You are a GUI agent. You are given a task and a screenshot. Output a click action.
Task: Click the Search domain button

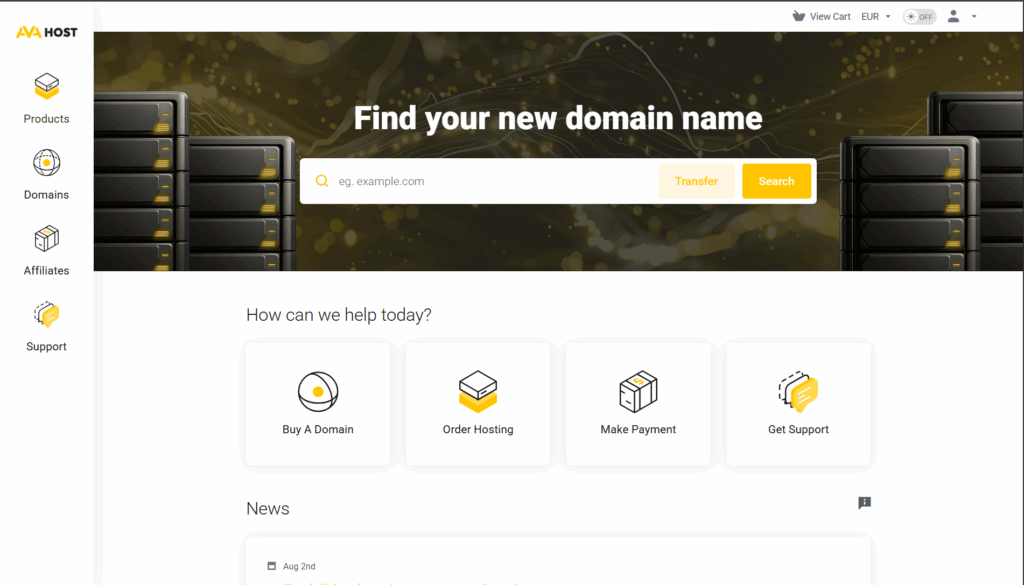pos(776,181)
